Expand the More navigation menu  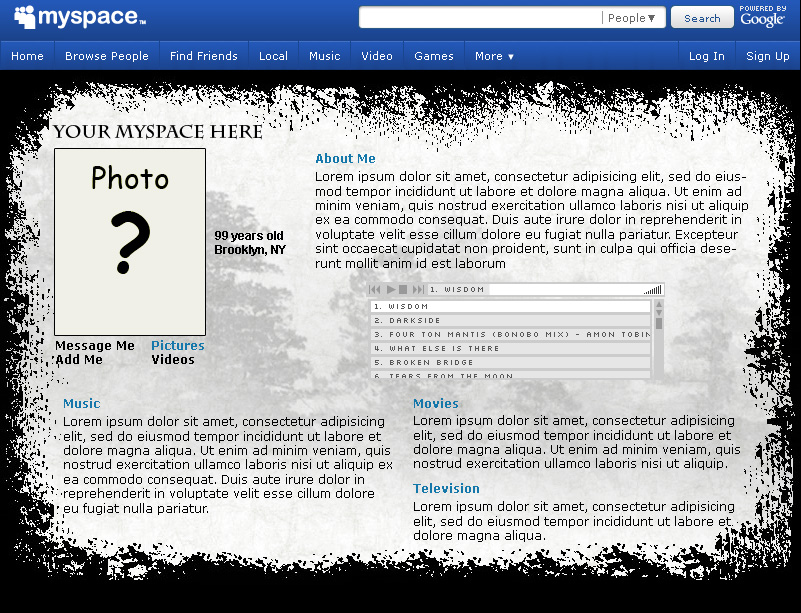[494, 56]
